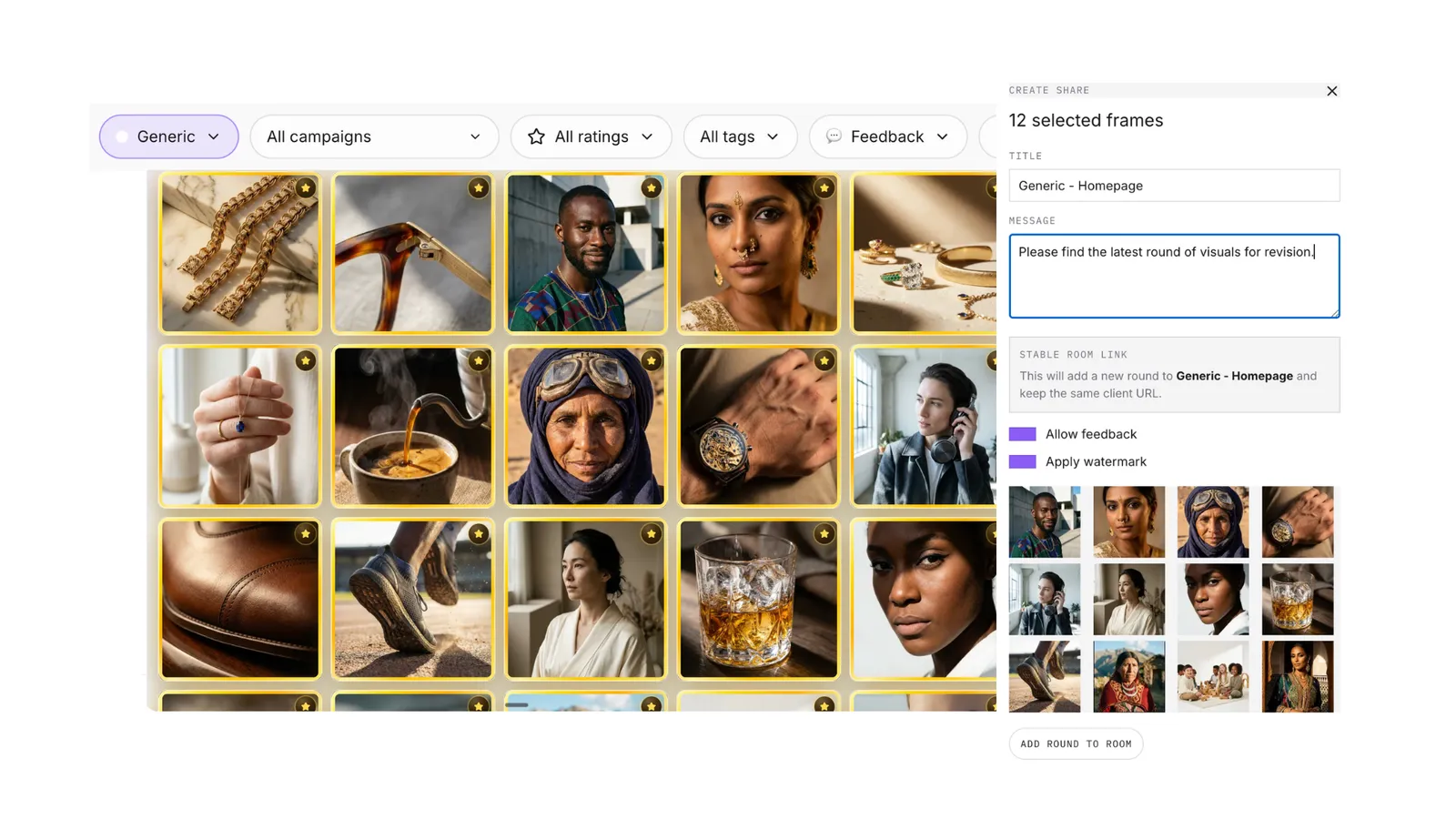
Task: Click the star icon in All ratings
Action: [x=536, y=136]
